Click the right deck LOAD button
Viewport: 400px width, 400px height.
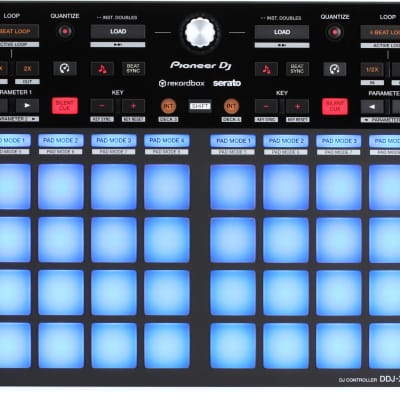[x=282, y=32]
